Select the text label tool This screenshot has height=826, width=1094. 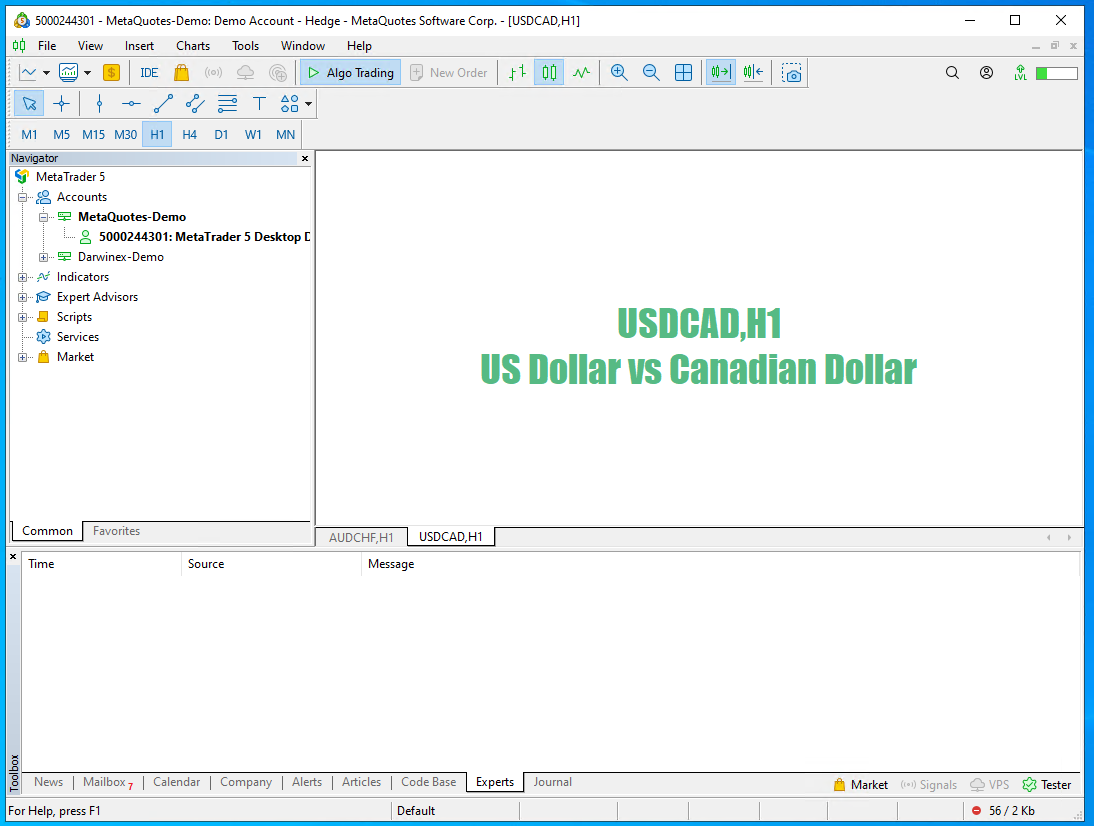(x=259, y=104)
